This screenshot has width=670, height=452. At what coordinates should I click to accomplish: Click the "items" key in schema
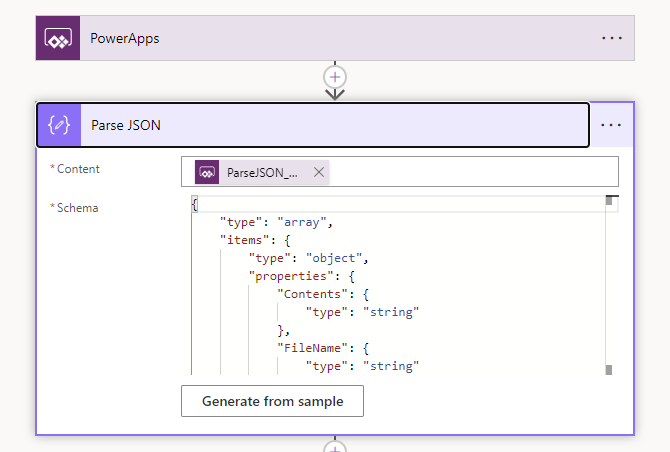244,240
